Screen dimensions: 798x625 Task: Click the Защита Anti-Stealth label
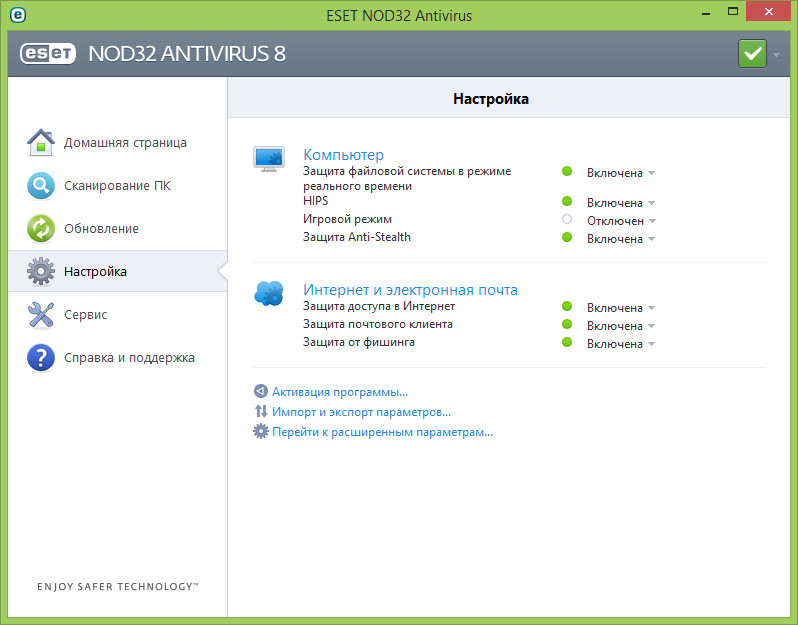coord(357,237)
